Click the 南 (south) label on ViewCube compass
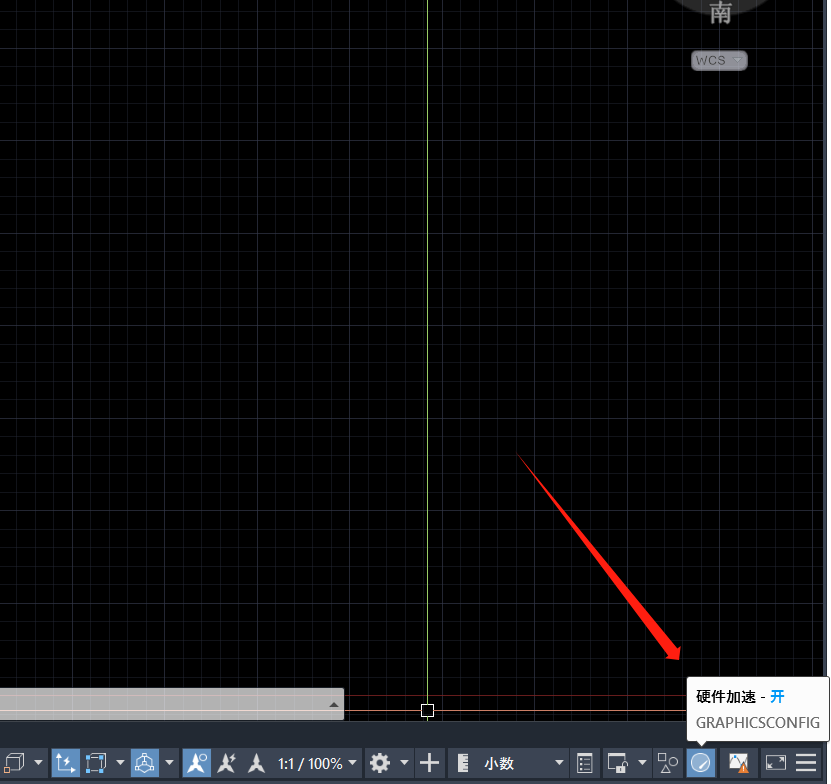This screenshot has width=831, height=784. click(x=720, y=12)
